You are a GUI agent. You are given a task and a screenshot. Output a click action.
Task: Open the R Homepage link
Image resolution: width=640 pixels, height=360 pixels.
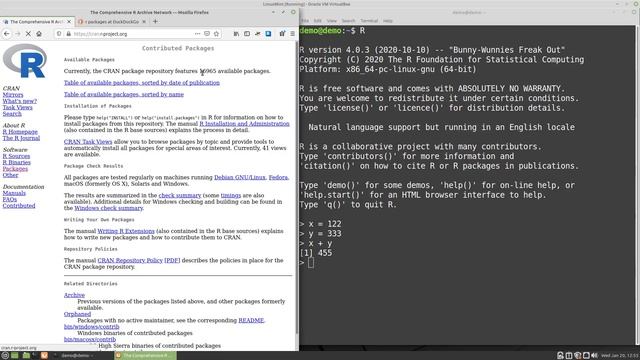click(x=20, y=132)
